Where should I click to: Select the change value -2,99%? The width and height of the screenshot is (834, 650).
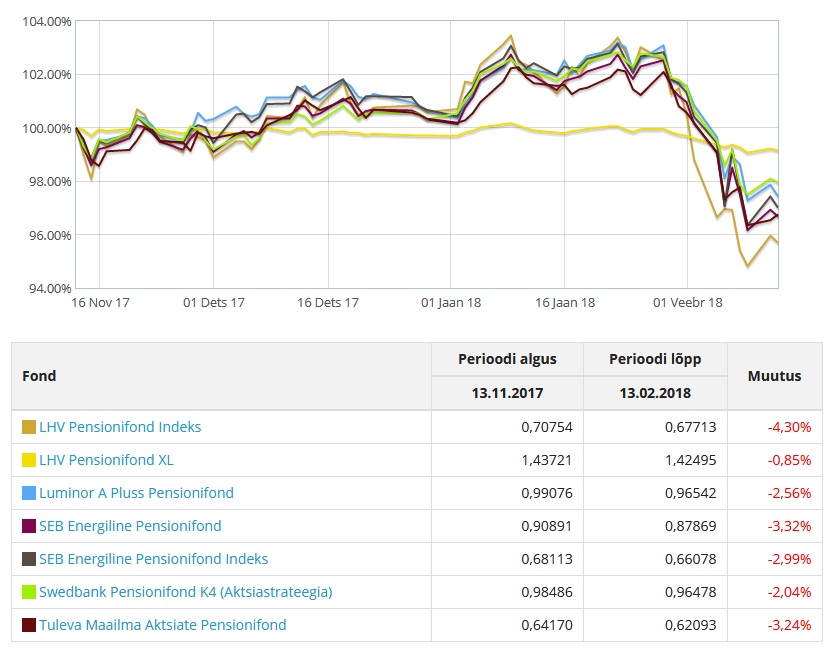pyautogui.click(x=789, y=559)
